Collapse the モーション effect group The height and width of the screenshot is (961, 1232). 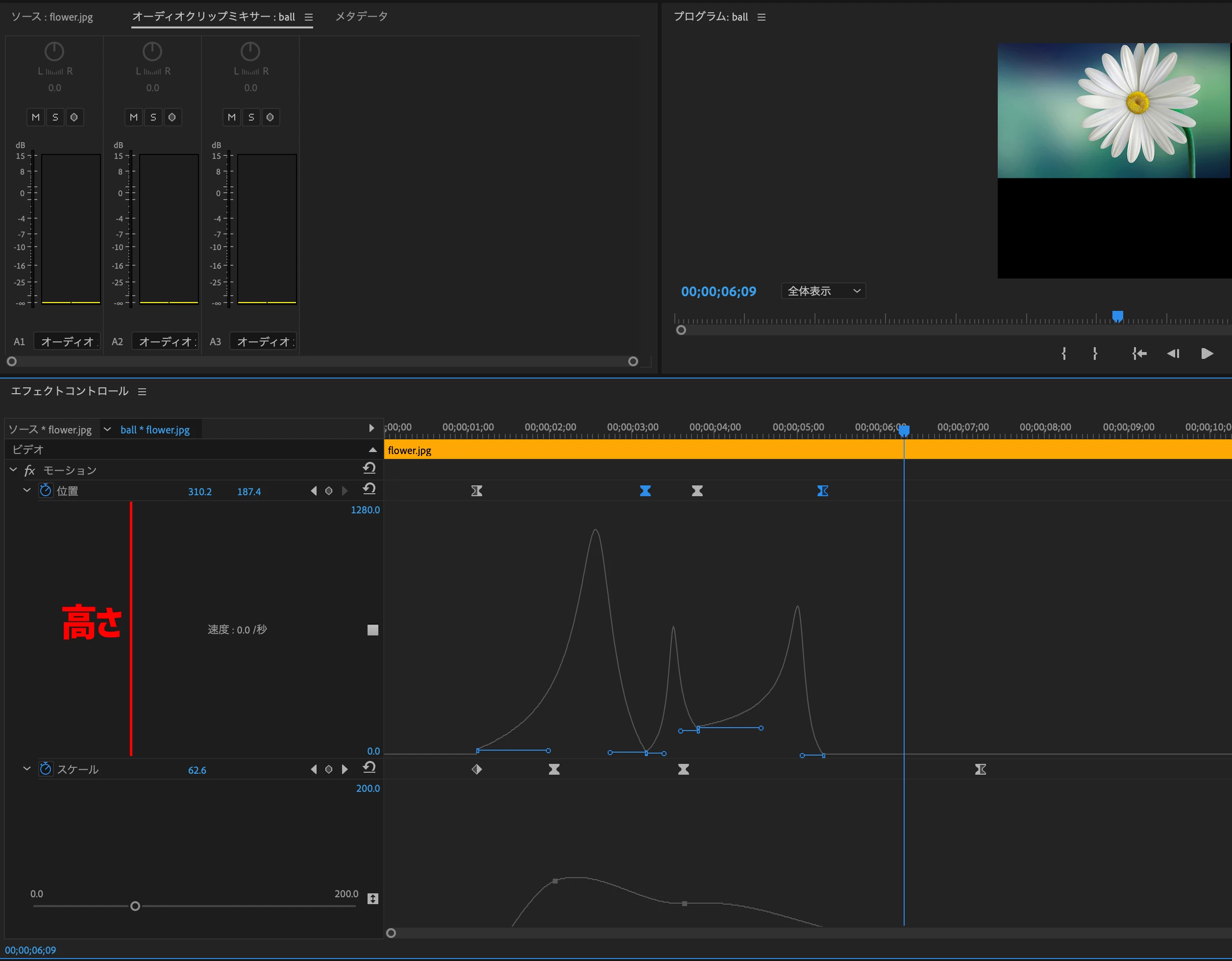click(14, 470)
